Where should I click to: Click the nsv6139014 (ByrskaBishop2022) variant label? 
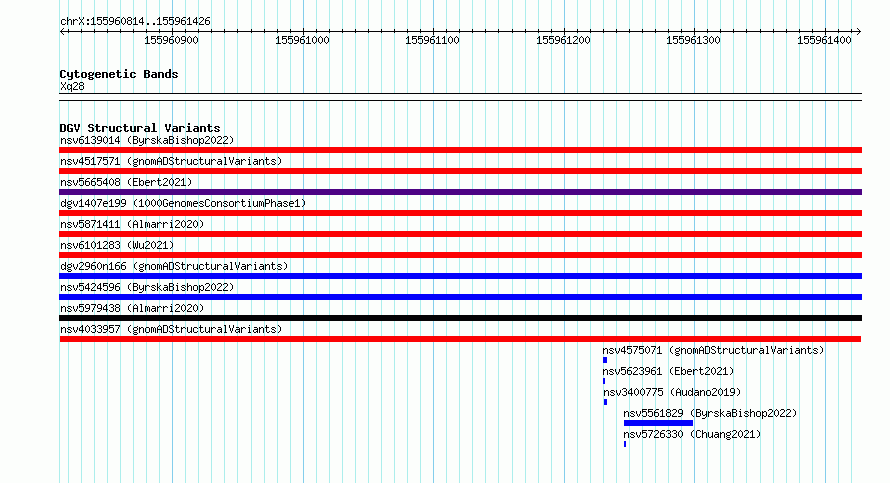[147, 140]
